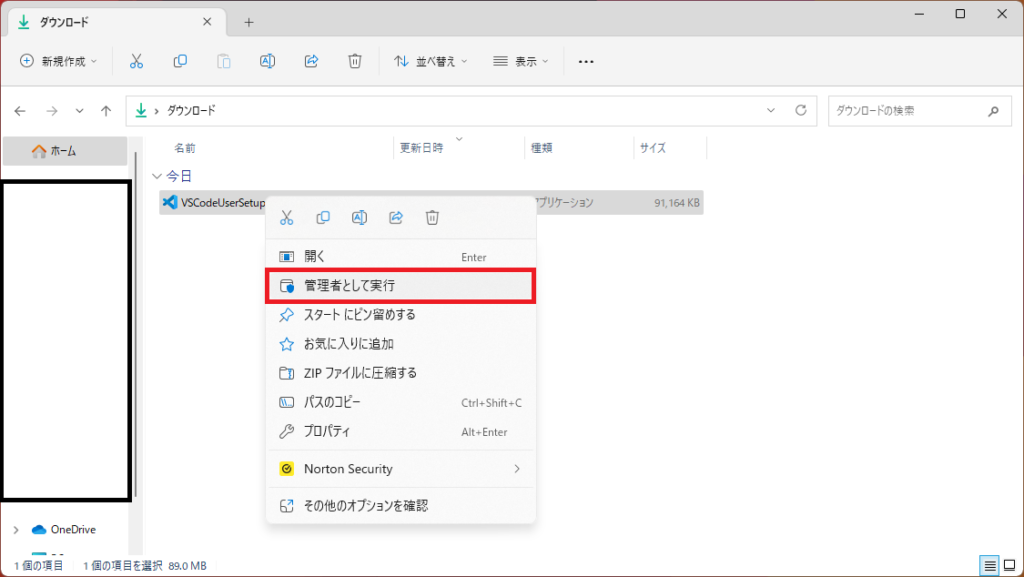
Task: Choose スタートにピン留めする
Action: point(401,315)
